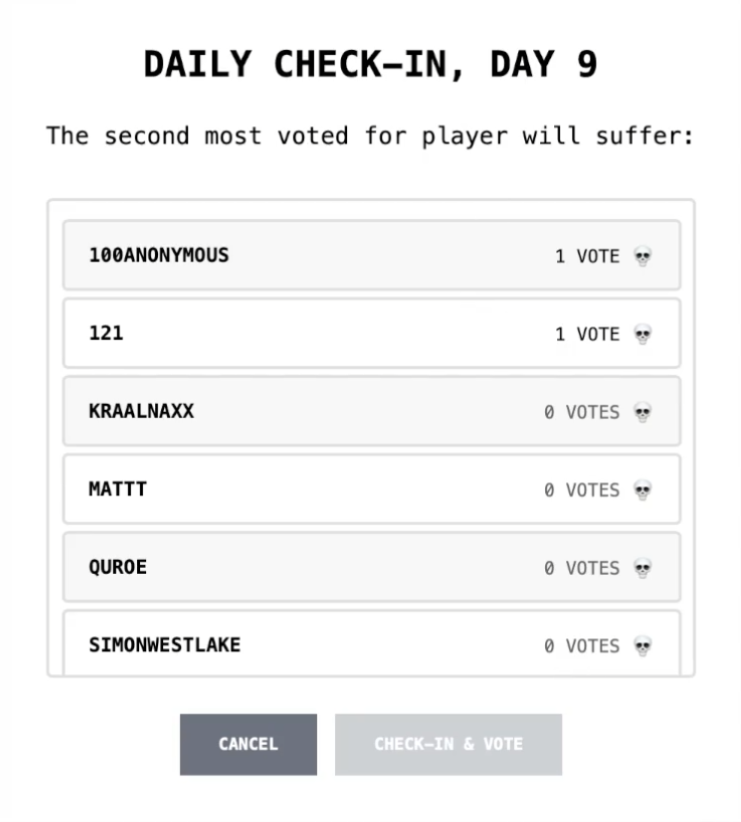
Task: Click the 0 VOTES label for MATTT
Action: pyautogui.click(x=582, y=490)
